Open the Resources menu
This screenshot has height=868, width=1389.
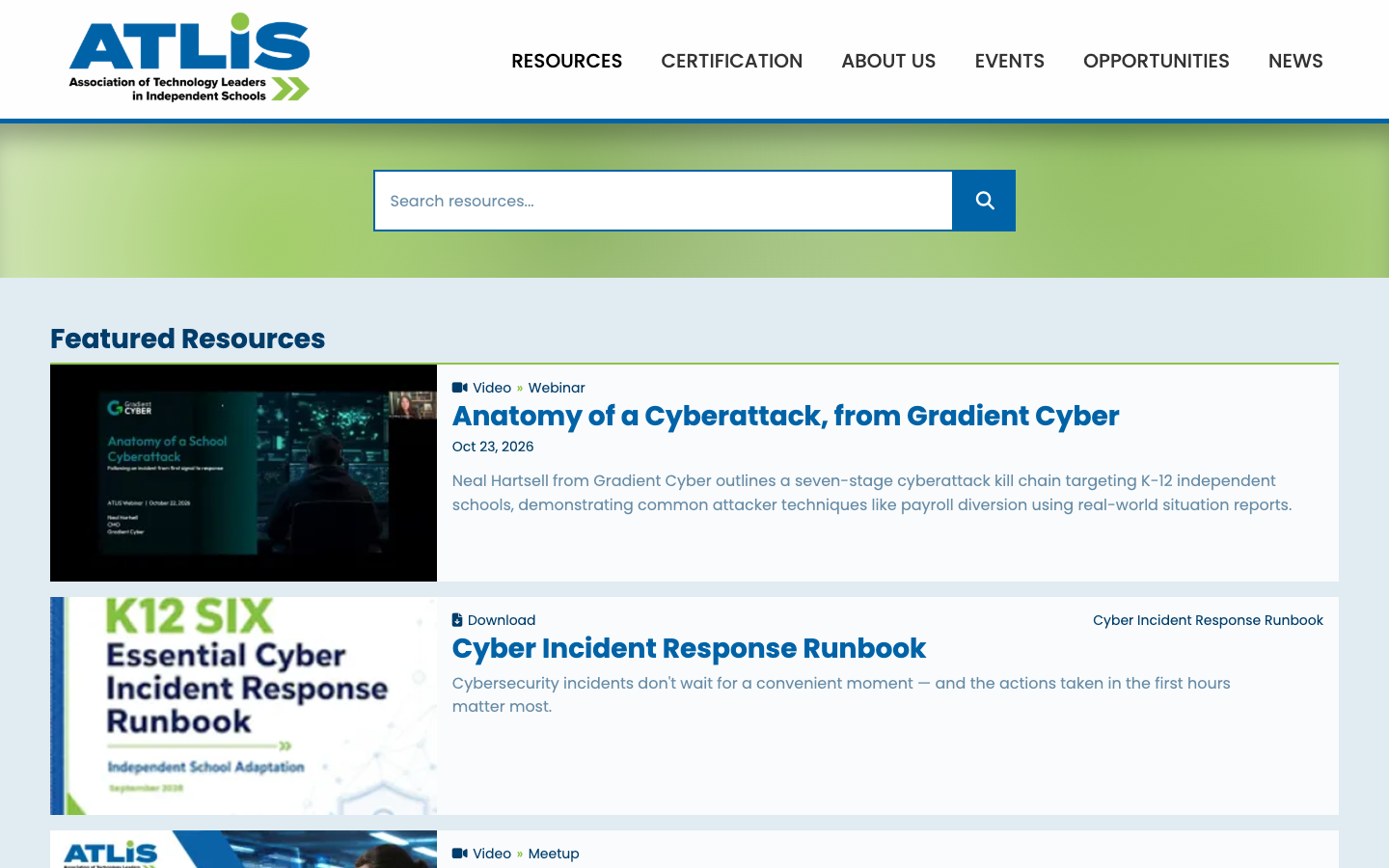(566, 61)
